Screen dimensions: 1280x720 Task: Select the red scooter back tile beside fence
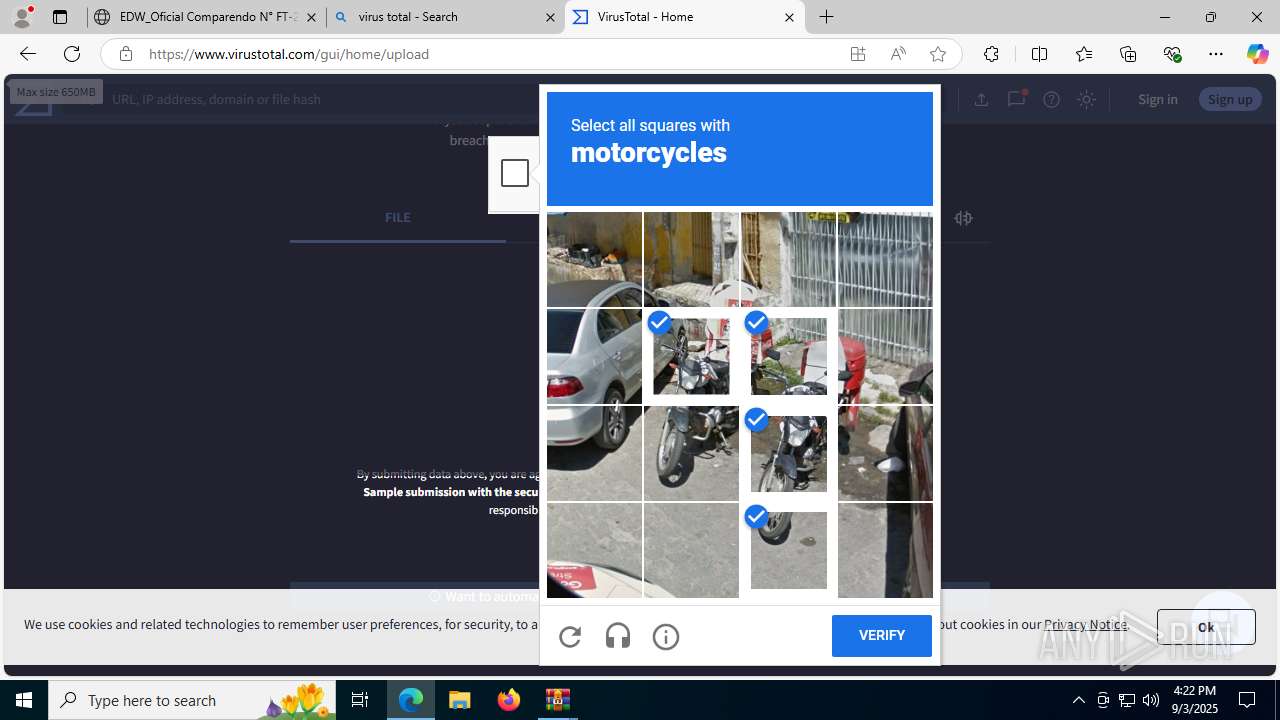885,356
